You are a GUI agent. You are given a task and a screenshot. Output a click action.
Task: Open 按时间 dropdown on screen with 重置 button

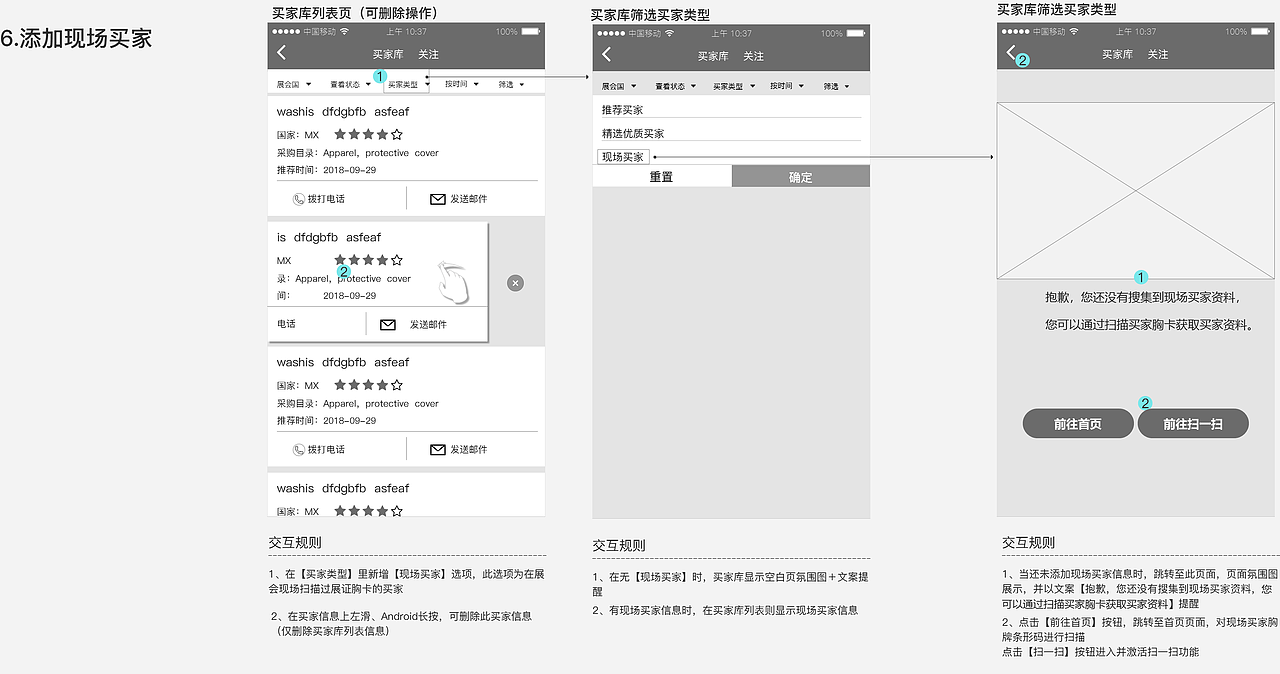click(x=786, y=86)
